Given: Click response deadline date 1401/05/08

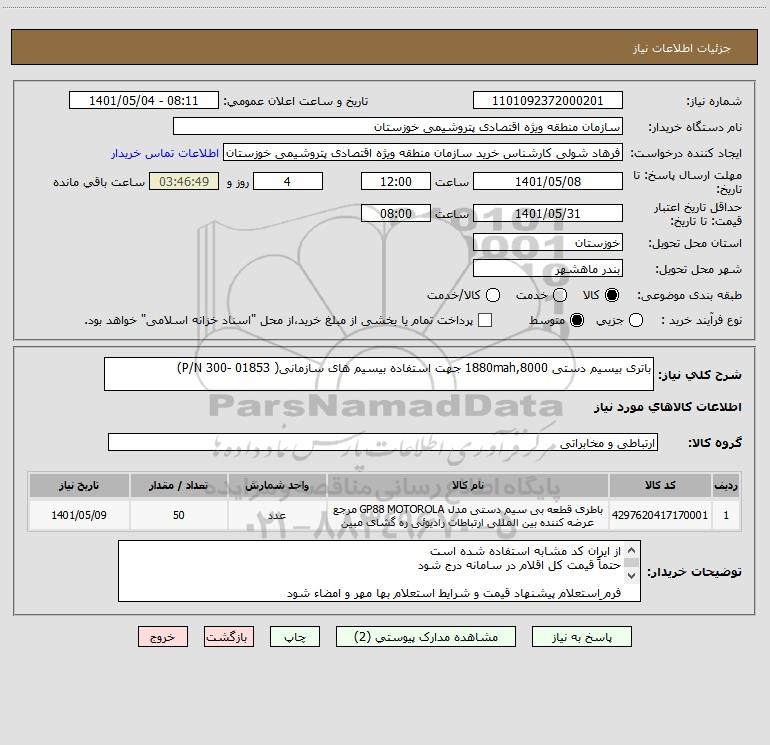Looking at the screenshot, I should click(x=548, y=181).
